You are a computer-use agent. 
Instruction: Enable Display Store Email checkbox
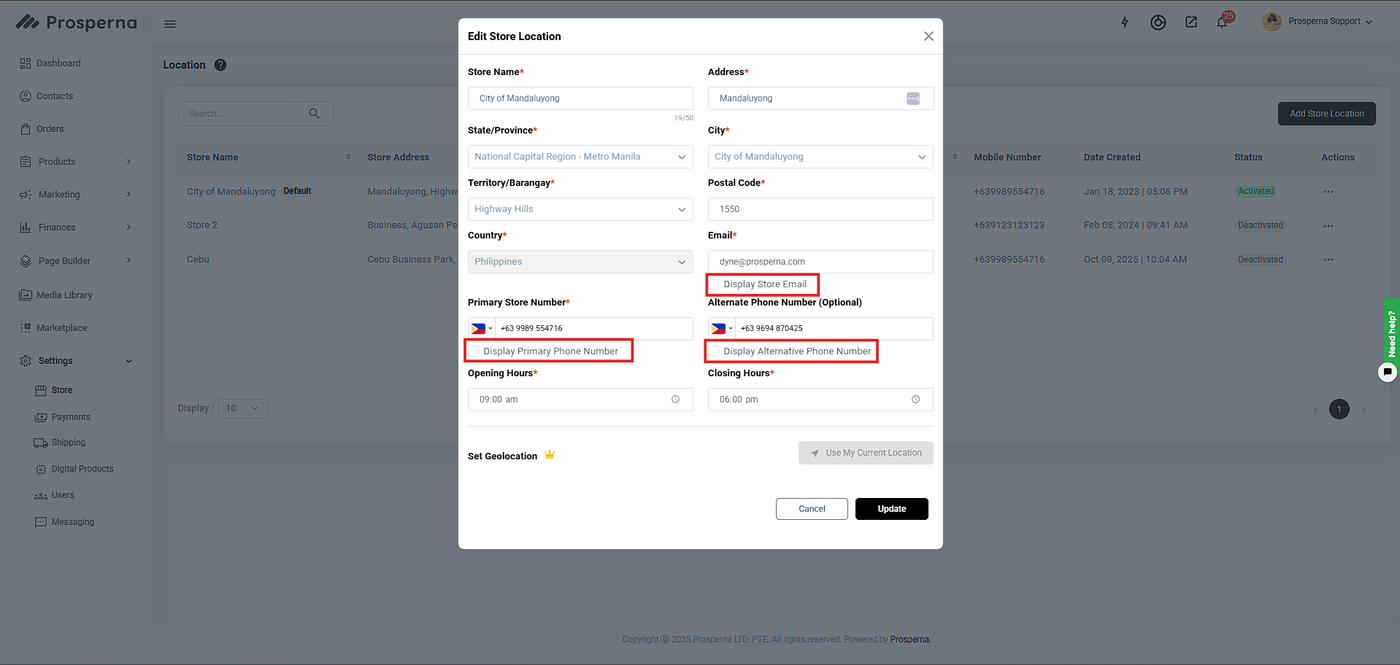pyautogui.click(x=715, y=284)
